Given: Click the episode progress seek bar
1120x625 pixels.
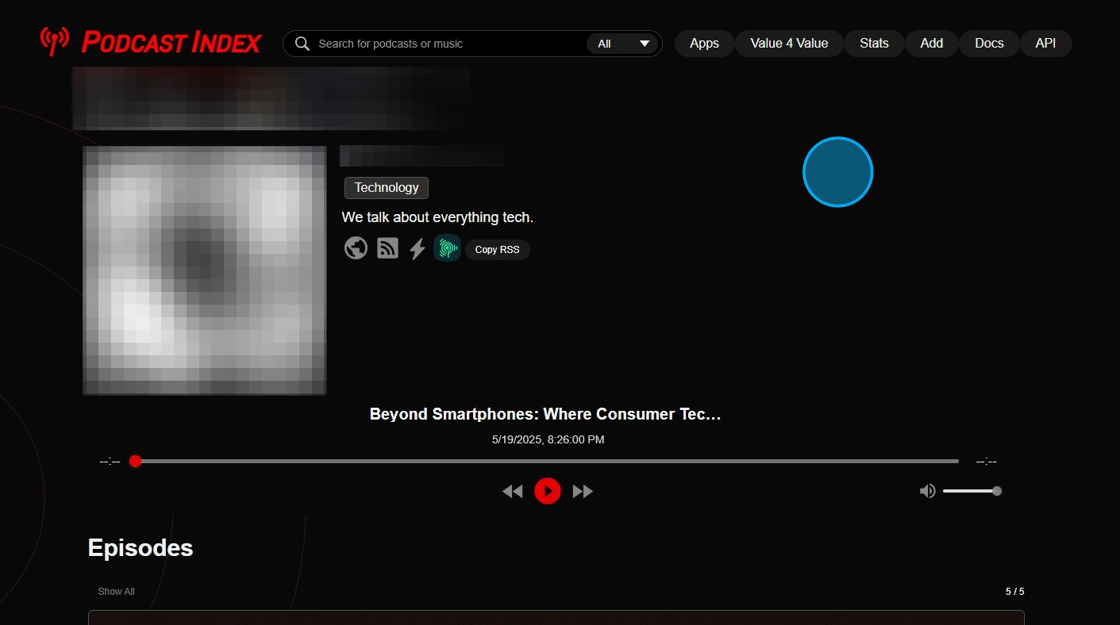Looking at the screenshot, I should (x=547, y=461).
